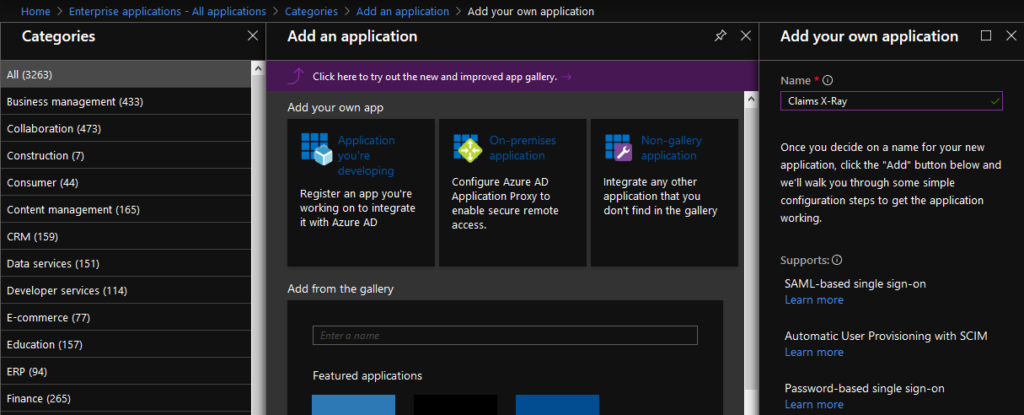
Task: Close the Categories blade
Action: click(x=252, y=36)
